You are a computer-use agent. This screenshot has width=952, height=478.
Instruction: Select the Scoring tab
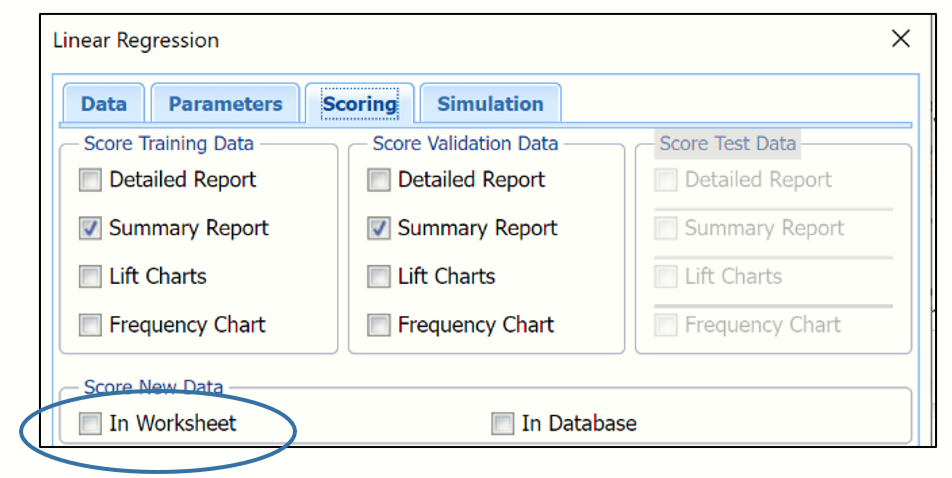pyautogui.click(x=359, y=104)
